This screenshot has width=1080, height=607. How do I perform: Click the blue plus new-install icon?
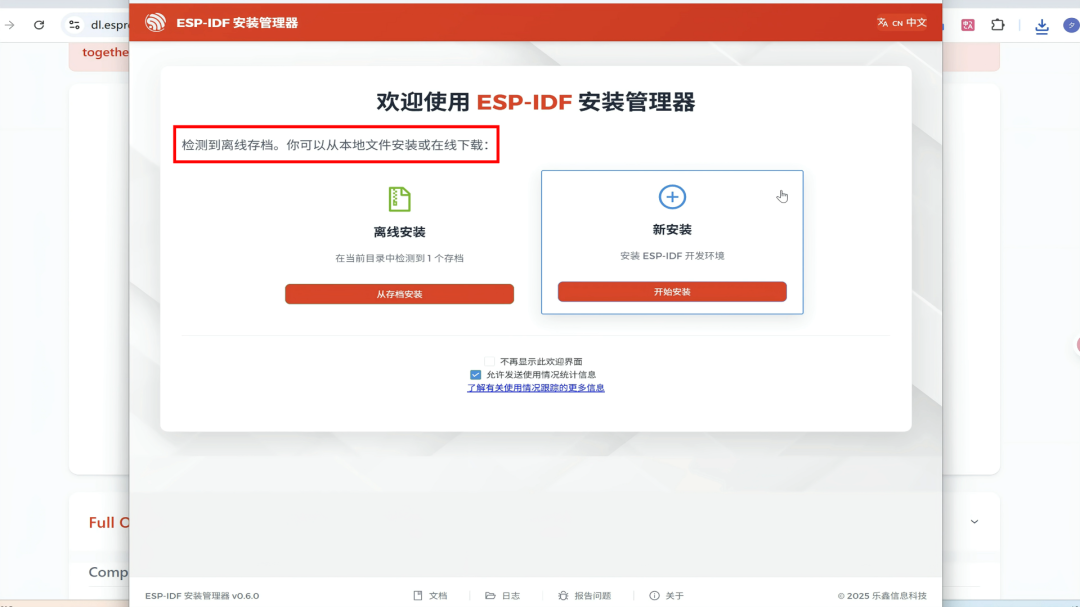(x=672, y=197)
